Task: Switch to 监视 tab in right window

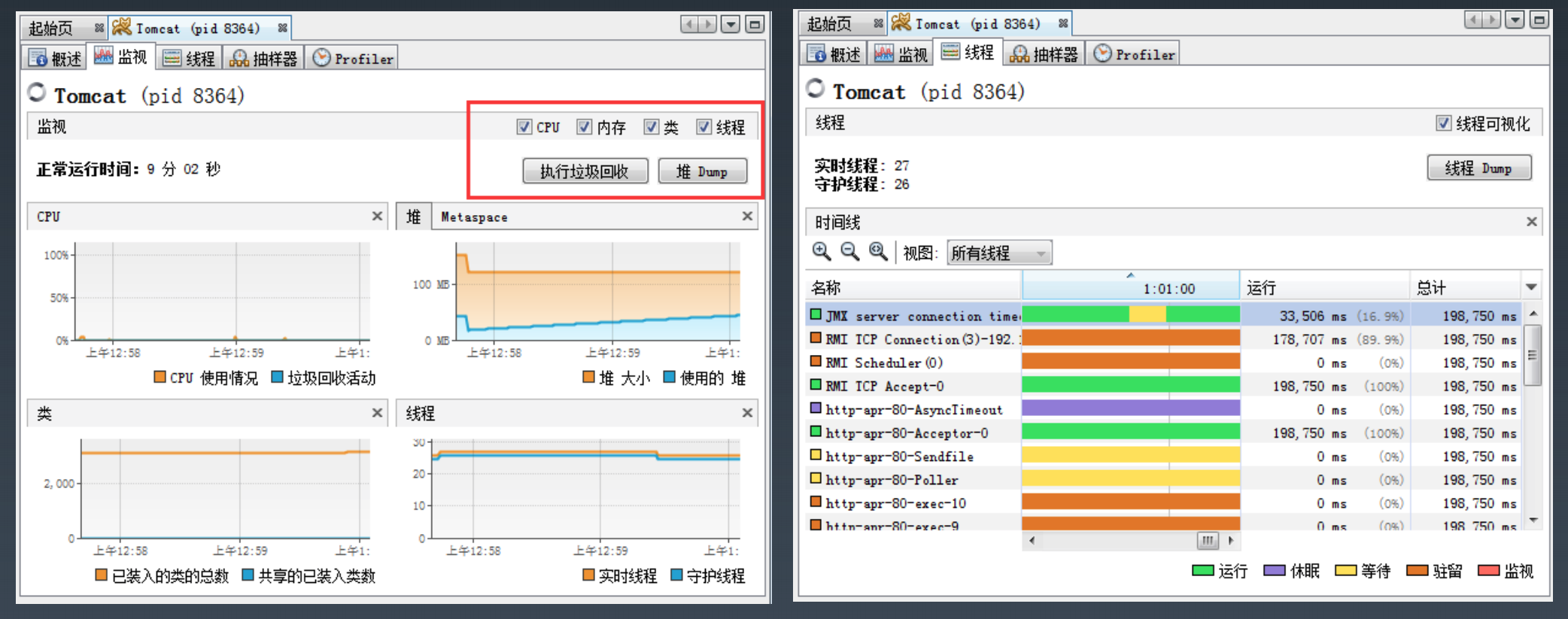Action: 901,54
